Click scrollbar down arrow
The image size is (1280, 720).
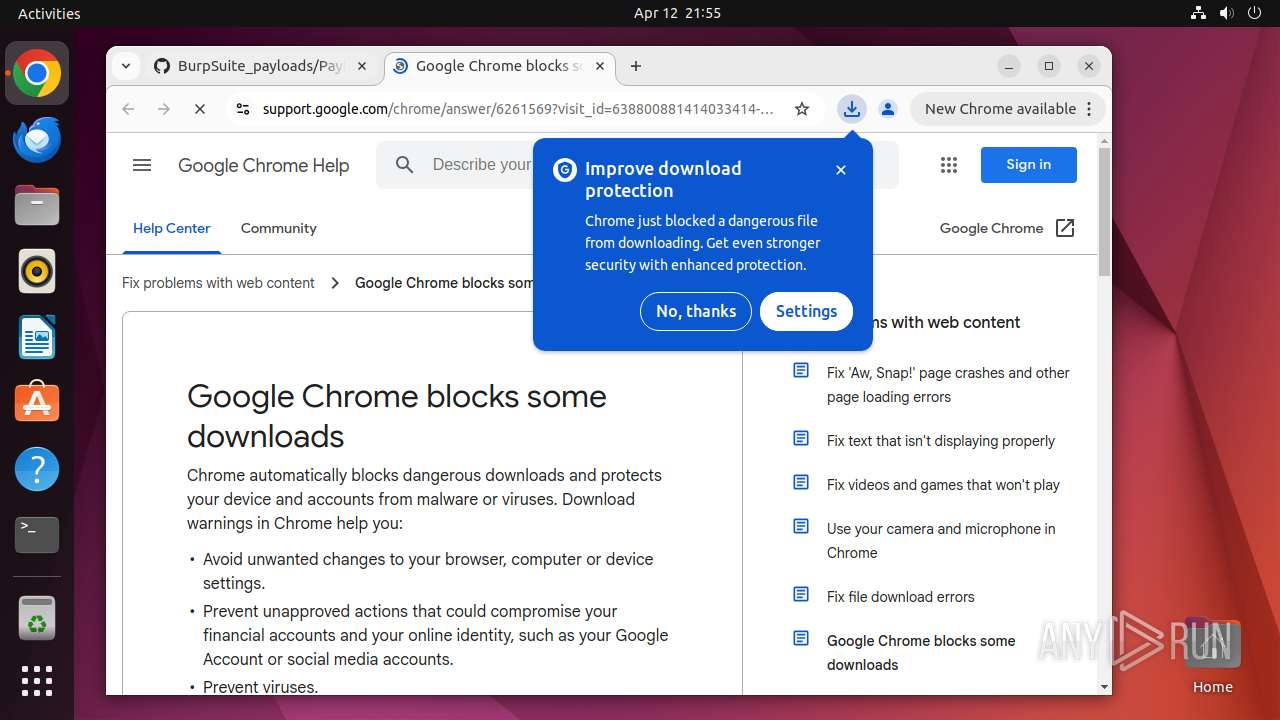click(1104, 687)
